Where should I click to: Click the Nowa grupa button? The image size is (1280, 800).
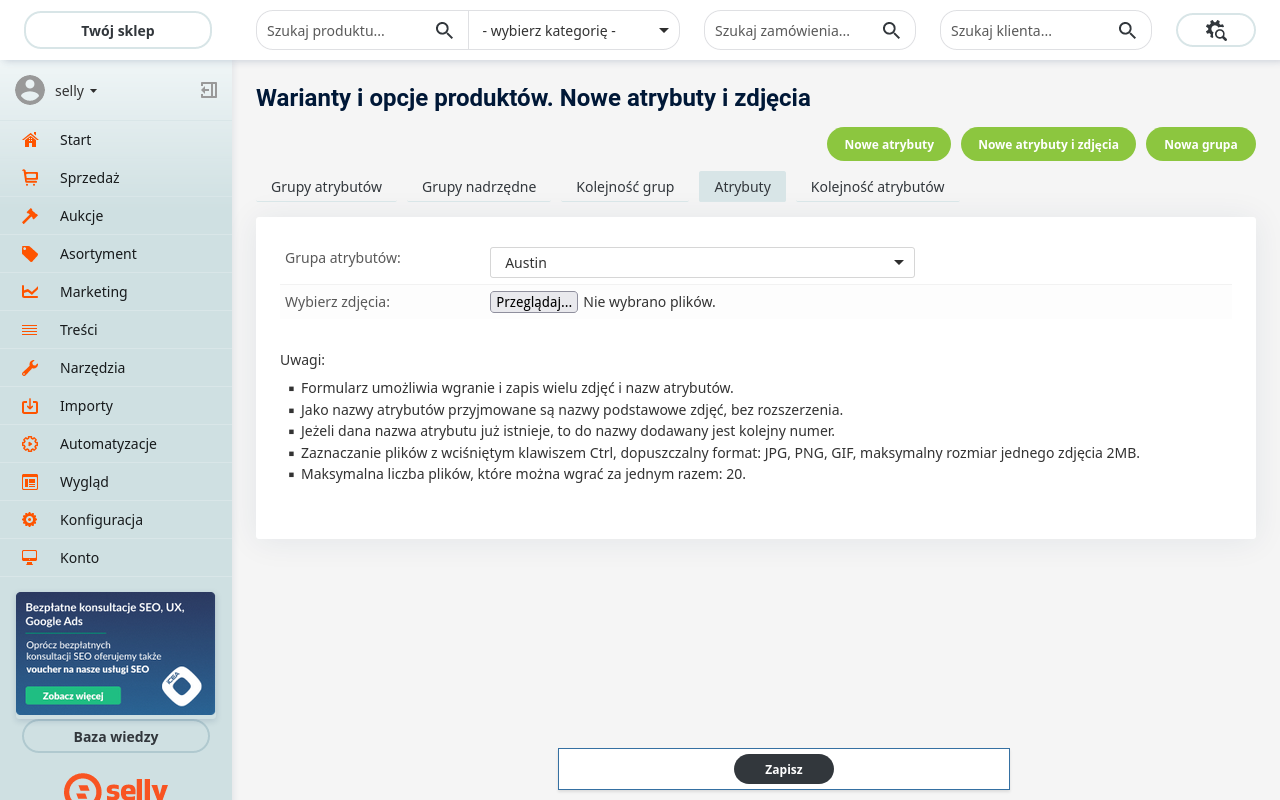[1200, 144]
